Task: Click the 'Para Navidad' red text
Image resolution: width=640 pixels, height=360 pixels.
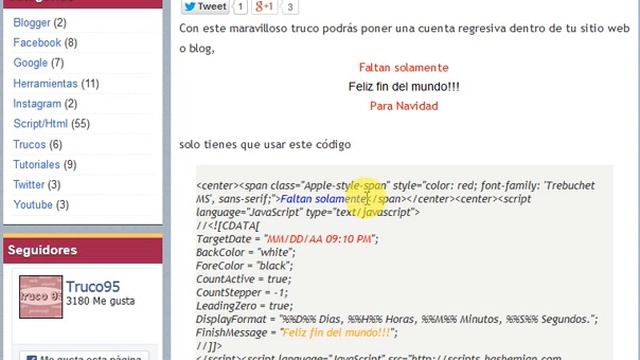Action: [x=404, y=106]
